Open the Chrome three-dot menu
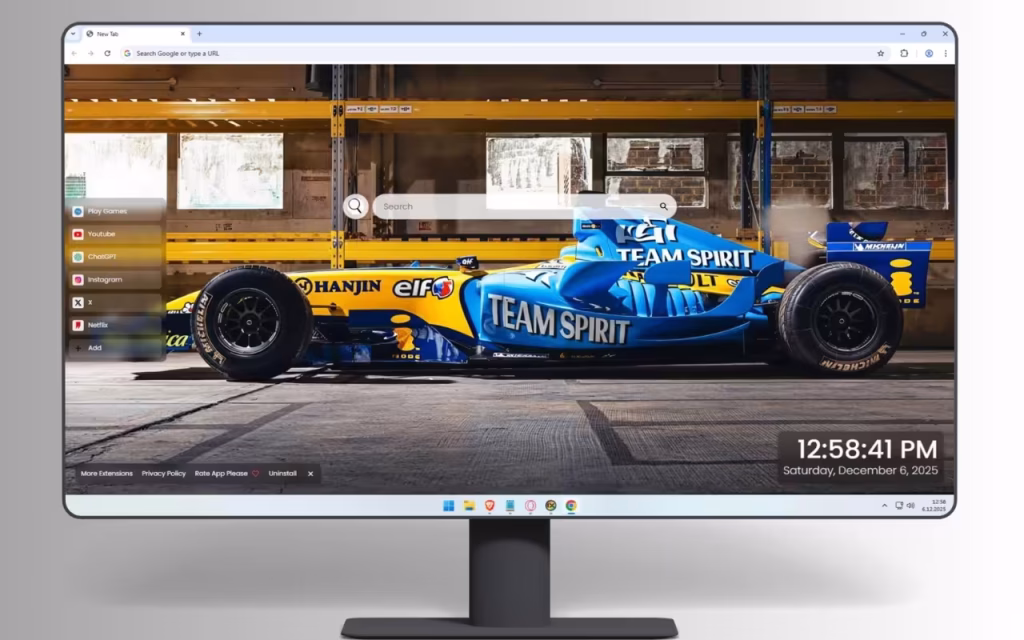This screenshot has height=640, width=1024. pos(945,54)
